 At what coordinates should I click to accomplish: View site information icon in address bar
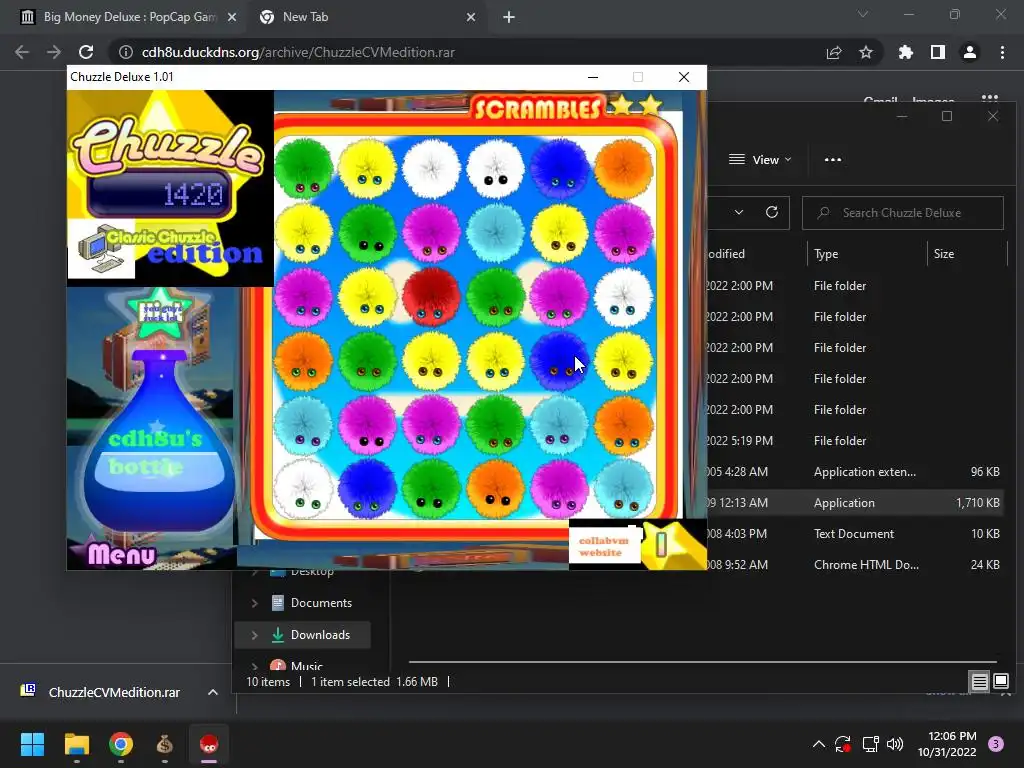[125, 52]
